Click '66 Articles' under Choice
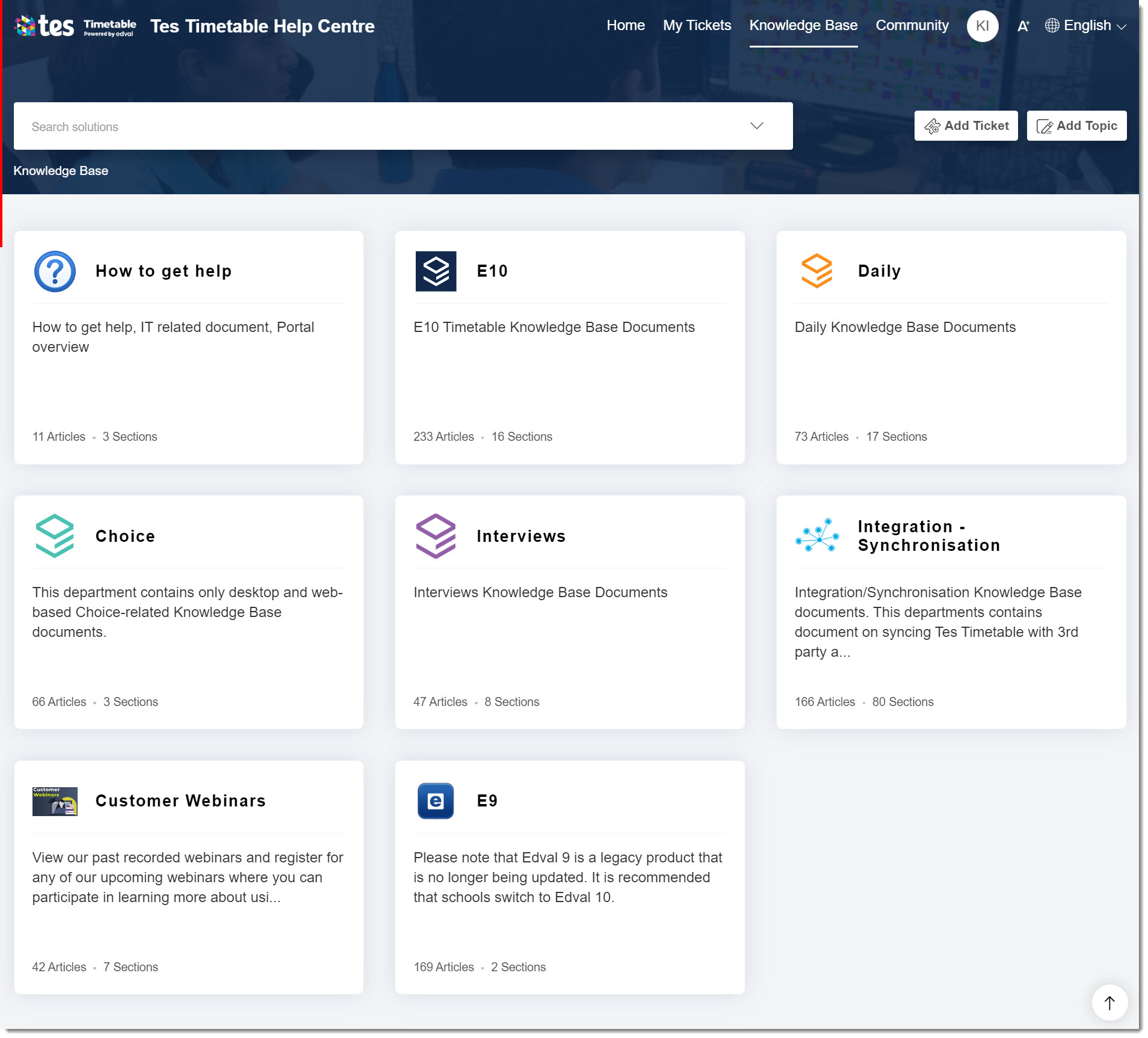This screenshot has height=1038, width=1148. click(59, 702)
